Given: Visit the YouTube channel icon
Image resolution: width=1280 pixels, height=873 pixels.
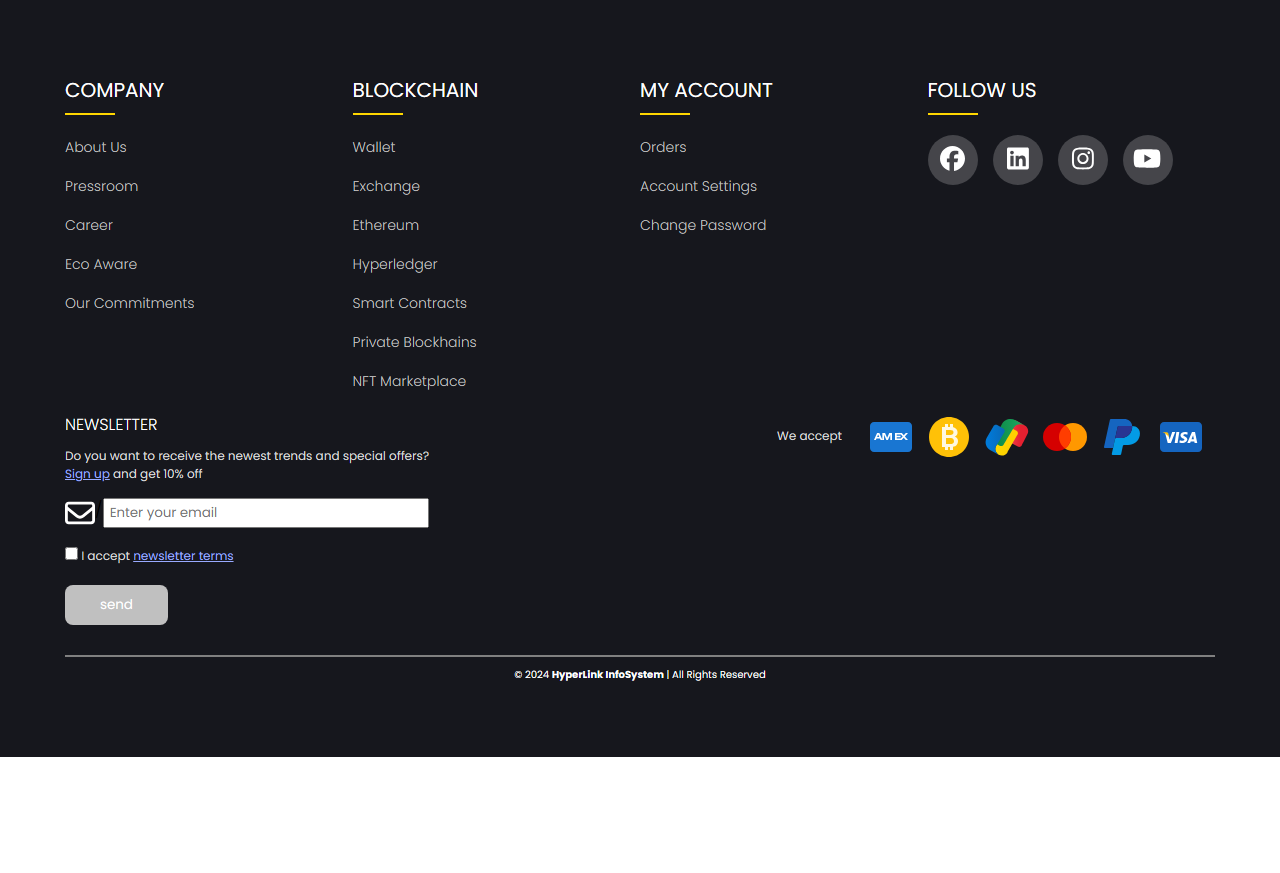Looking at the screenshot, I should coord(1147,160).
